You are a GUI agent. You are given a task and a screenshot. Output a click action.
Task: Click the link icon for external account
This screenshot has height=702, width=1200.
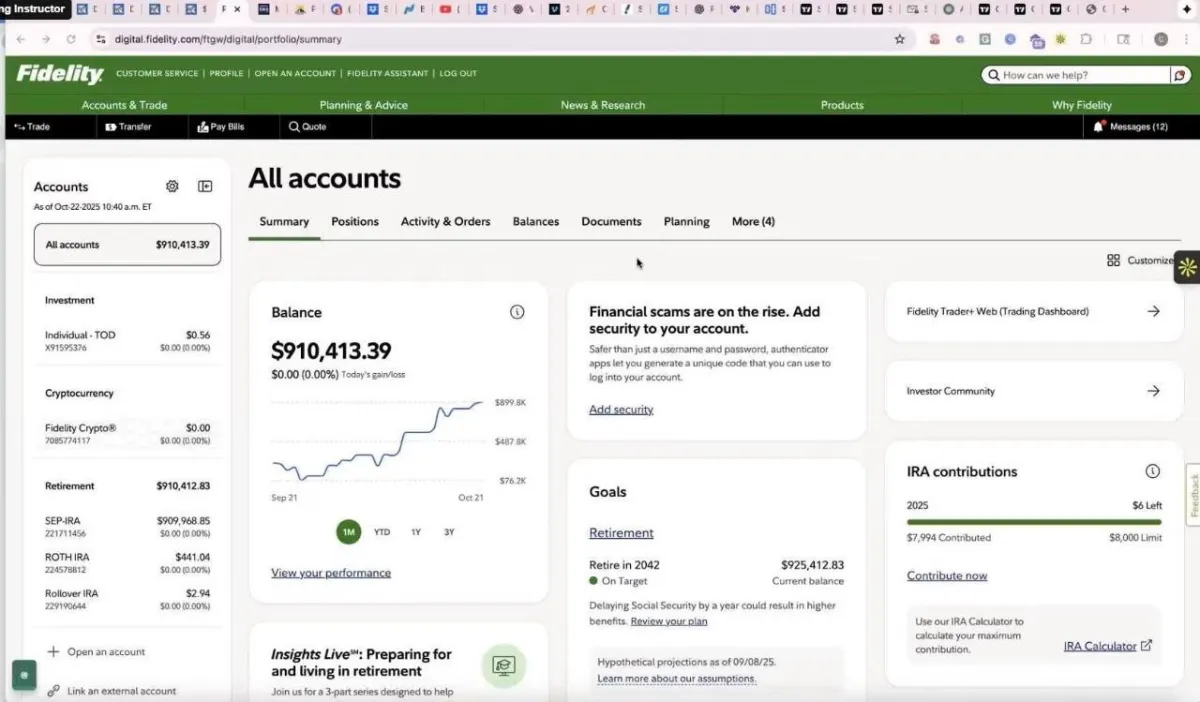(x=53, y=691)
